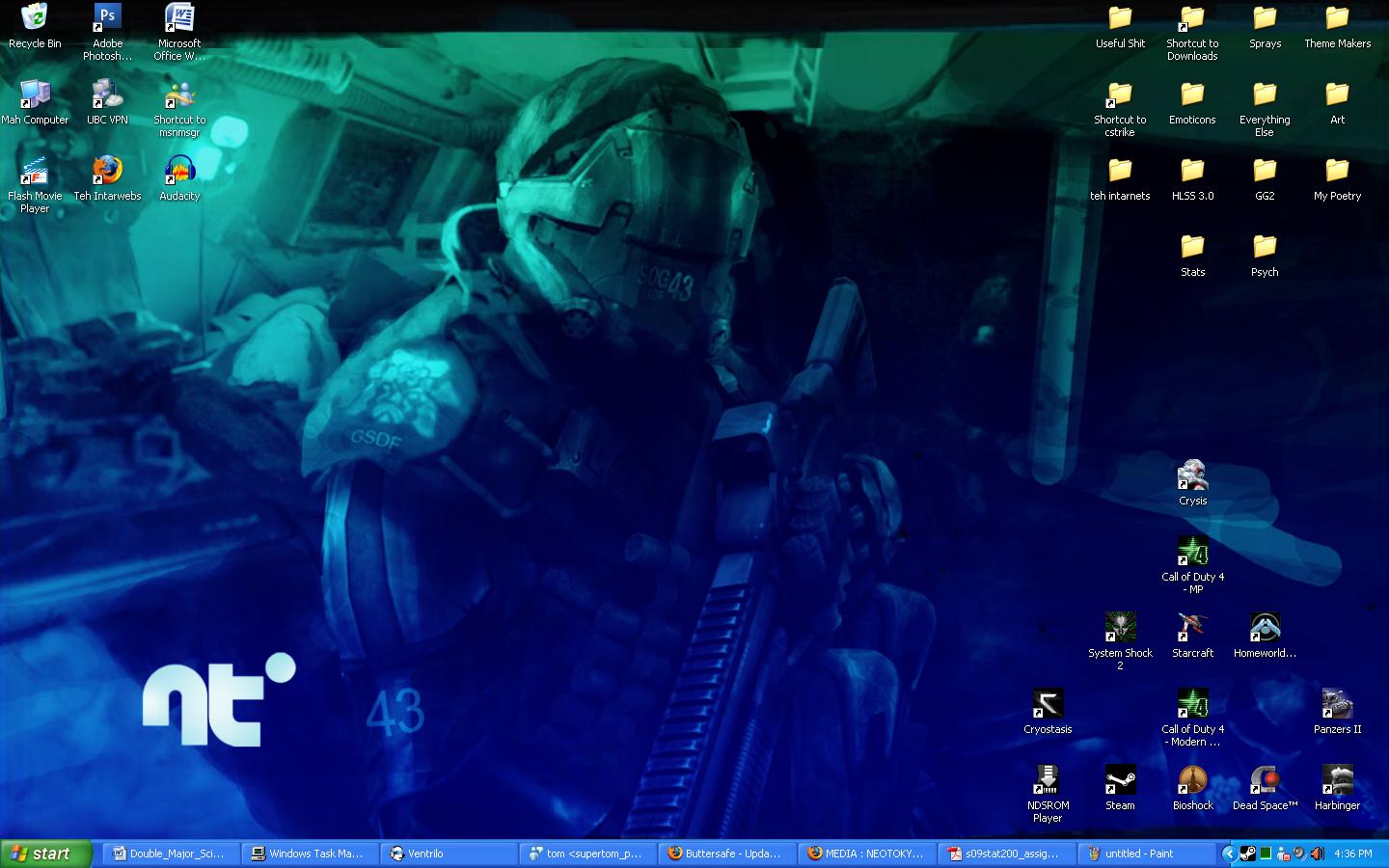The height and width of the screenshot is (868, 1389).
Task: Select the Mah Computer desktop icon
Action: coord(35,102)
